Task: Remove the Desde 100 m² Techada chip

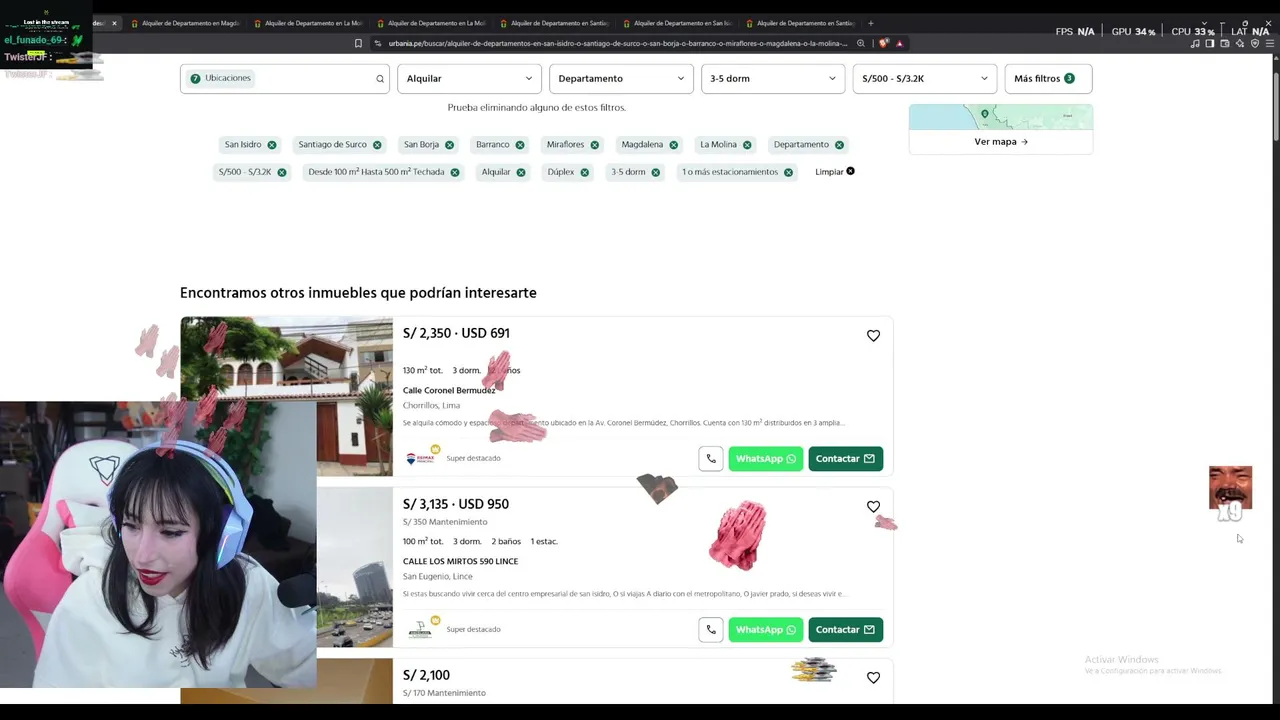Action: (x=455, y=172)
